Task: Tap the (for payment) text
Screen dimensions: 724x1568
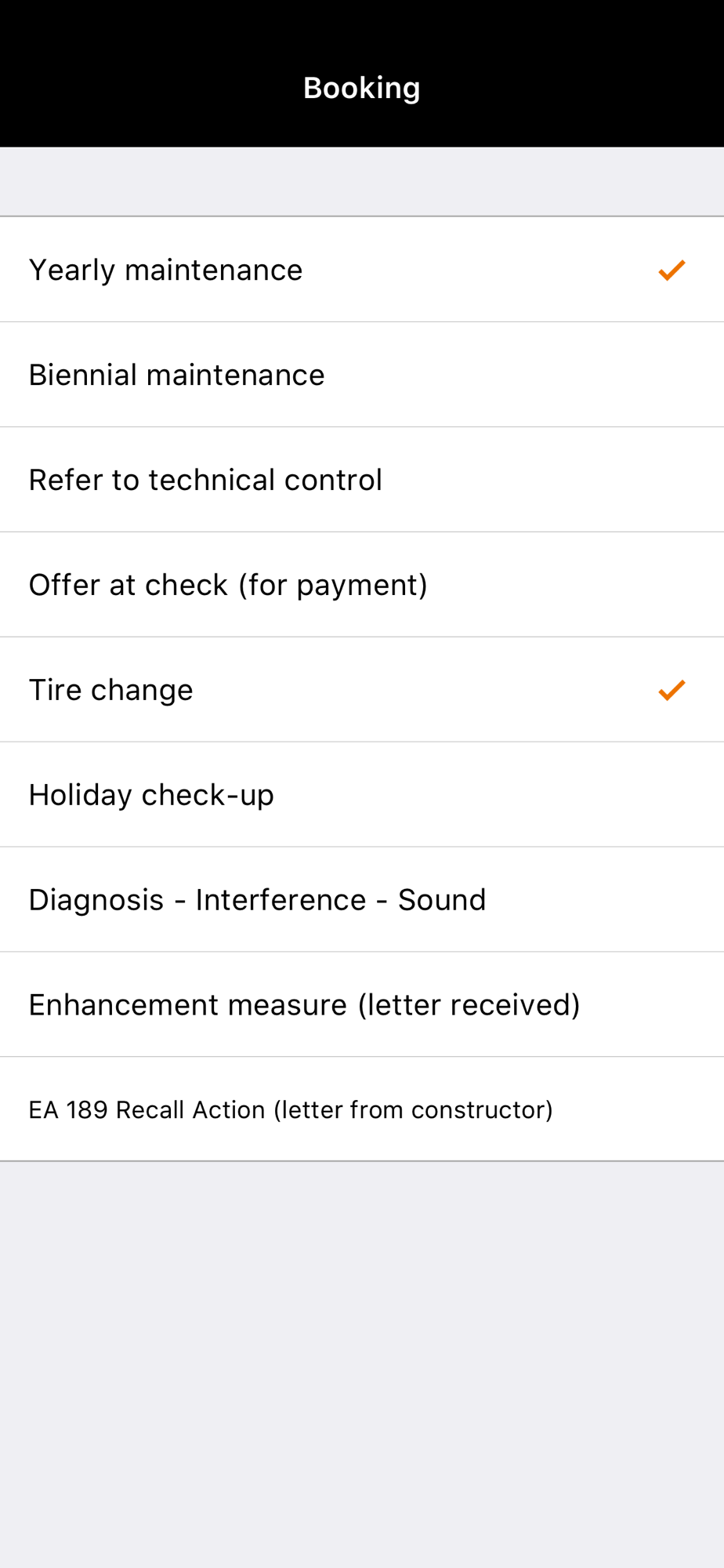Action: pos(333,586)
